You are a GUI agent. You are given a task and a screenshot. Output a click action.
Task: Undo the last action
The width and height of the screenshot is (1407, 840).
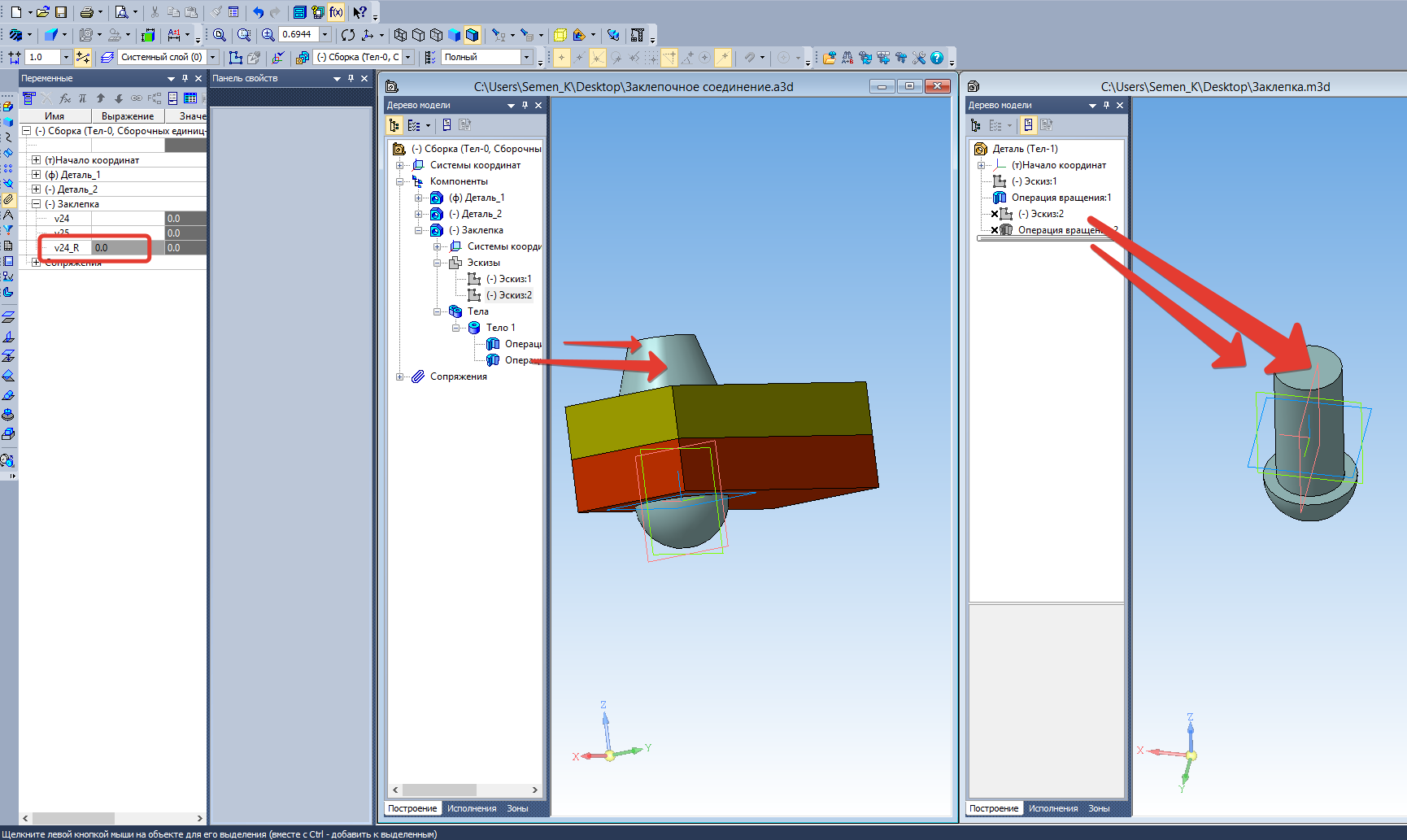click(258, 12)
